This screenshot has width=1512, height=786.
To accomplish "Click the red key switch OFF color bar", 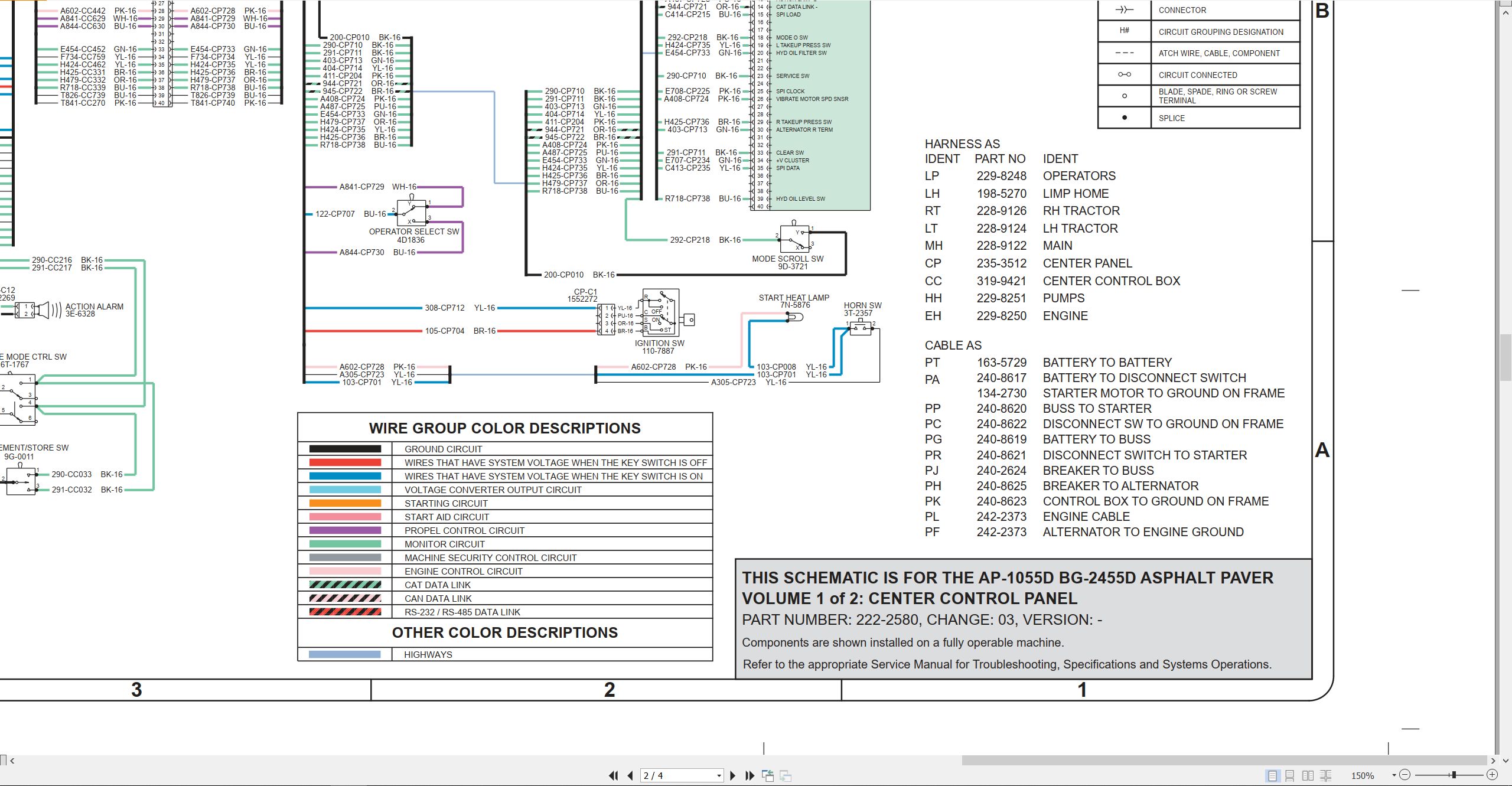I will pyautogui.click(x=345, y=462).
